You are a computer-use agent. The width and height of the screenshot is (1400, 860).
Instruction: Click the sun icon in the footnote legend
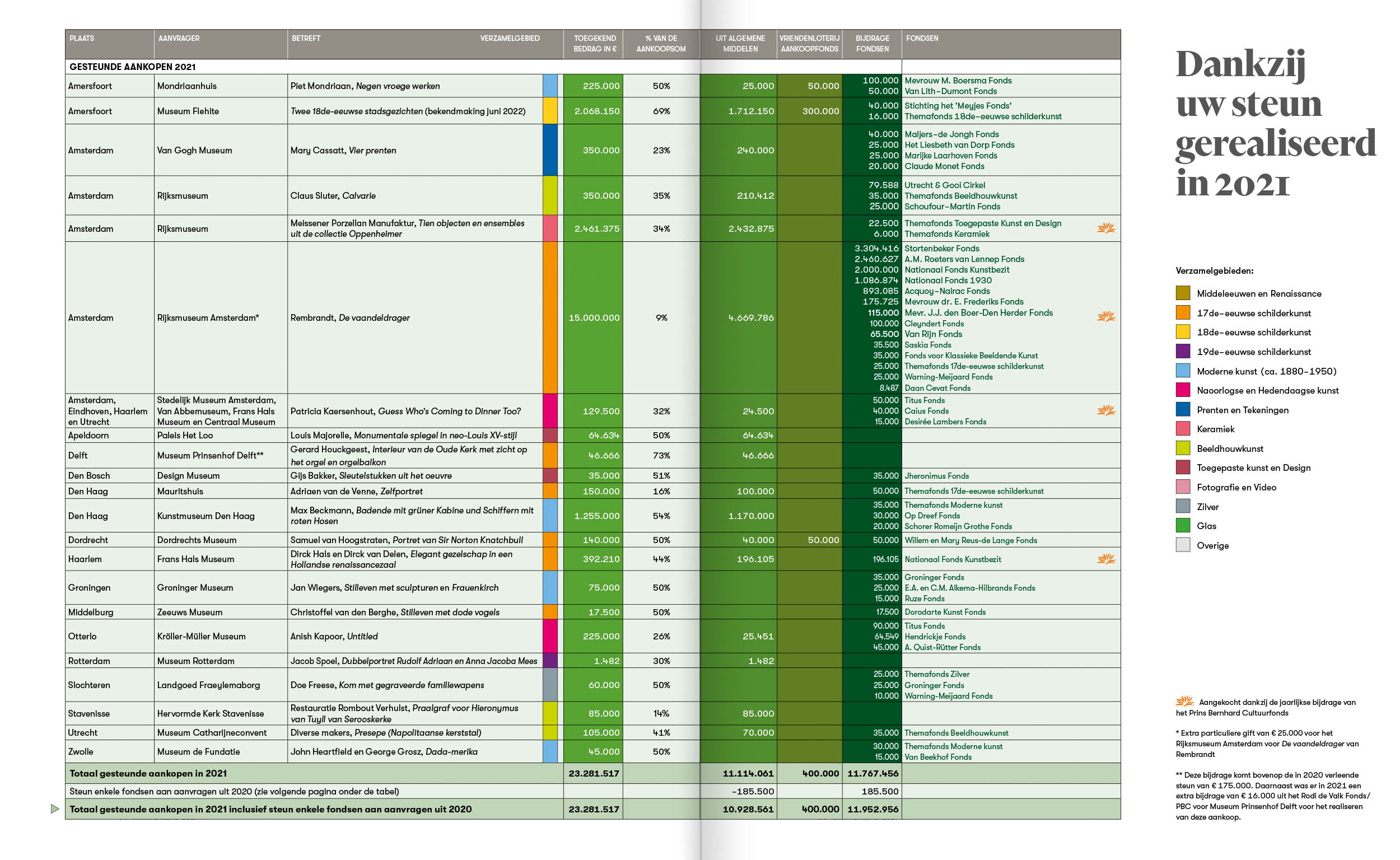1184,702
